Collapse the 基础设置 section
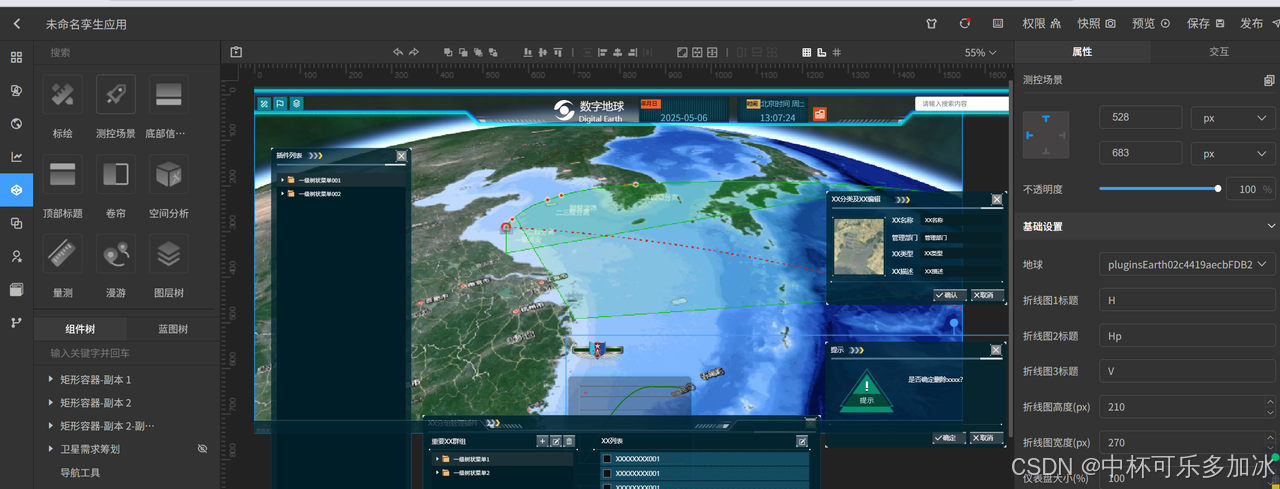1280x489 pixels. tap(1271, 226)
